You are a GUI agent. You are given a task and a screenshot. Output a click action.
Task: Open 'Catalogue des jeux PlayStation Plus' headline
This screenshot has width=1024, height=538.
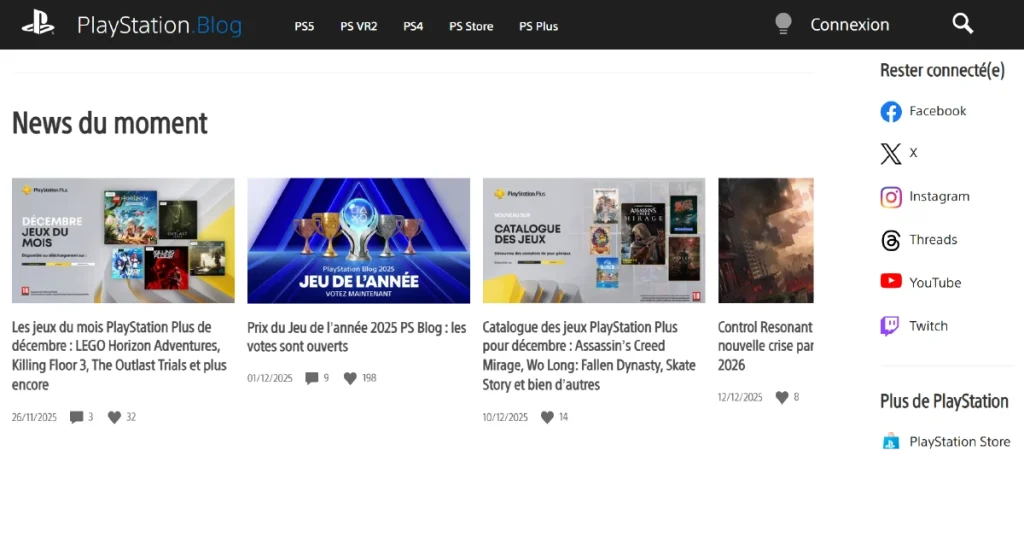(x=589, y=356)
